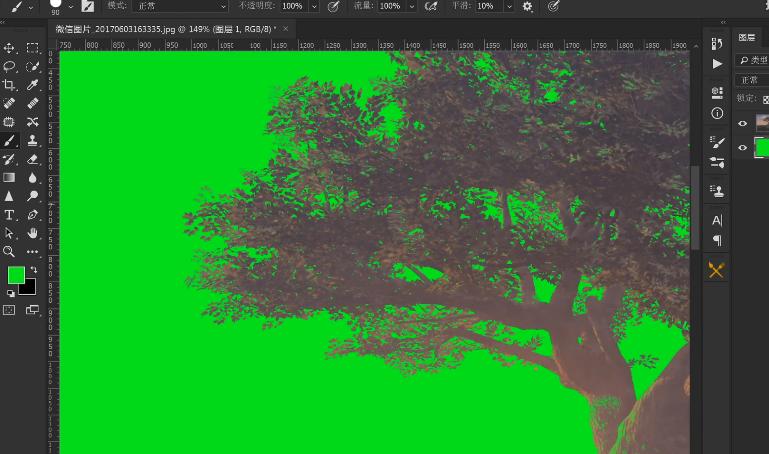The image size is (769, 454).
Task: Open the Brush Settings panel icon
Action: [x=717, y=142]
